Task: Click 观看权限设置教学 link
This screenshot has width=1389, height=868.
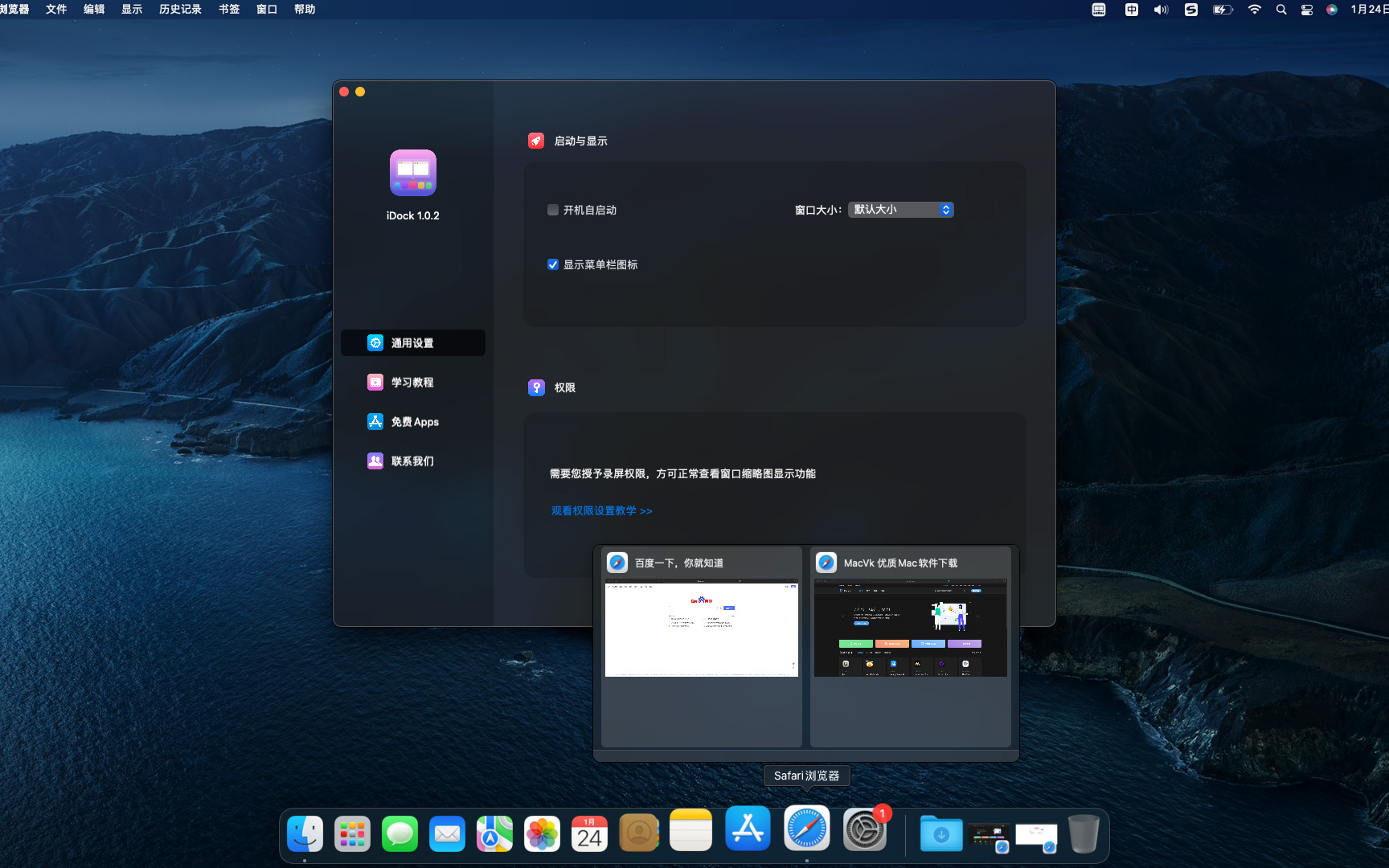Action: 601,510
